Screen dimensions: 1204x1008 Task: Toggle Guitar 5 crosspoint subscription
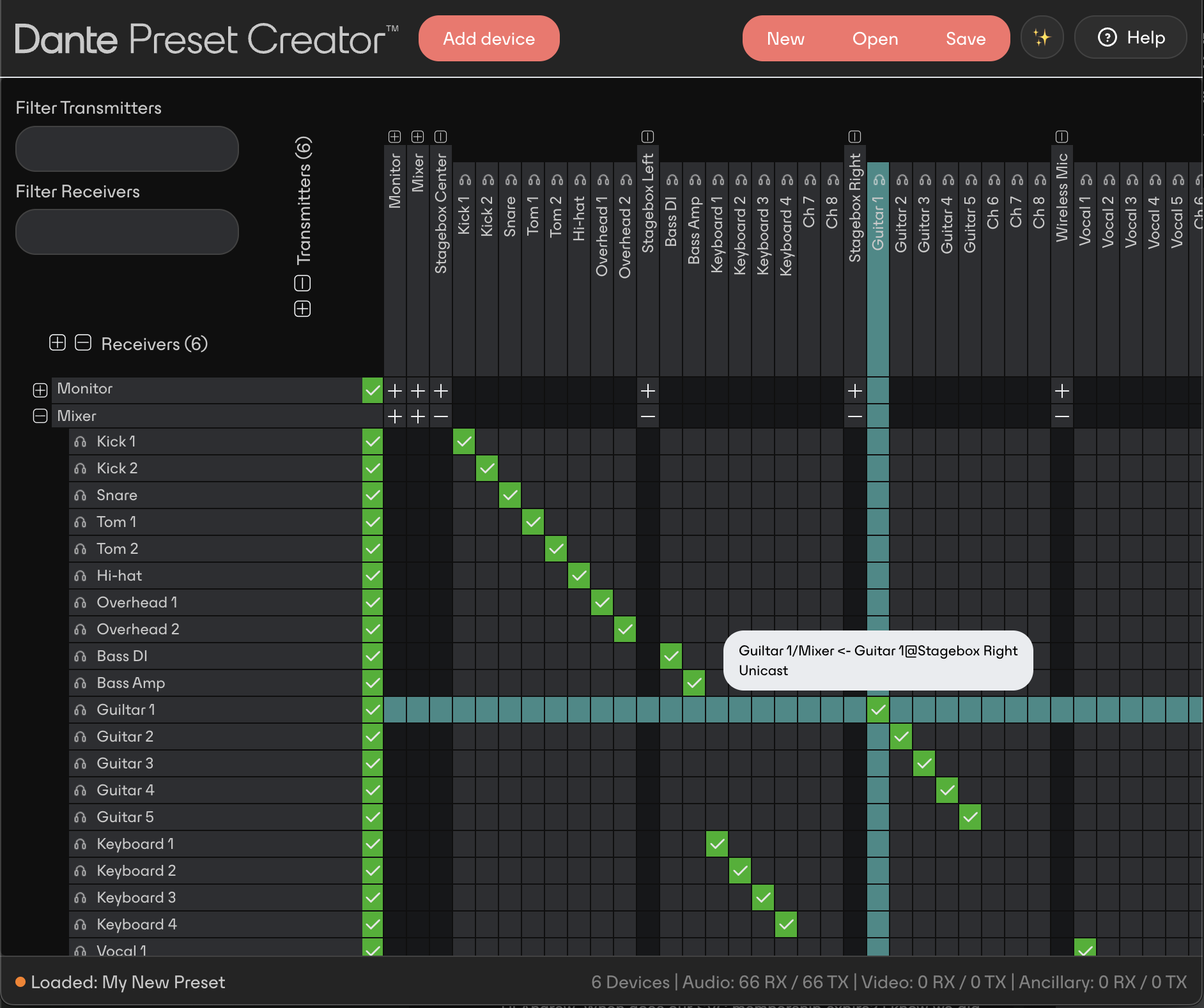pyautogui.click(x=970, y=817)
